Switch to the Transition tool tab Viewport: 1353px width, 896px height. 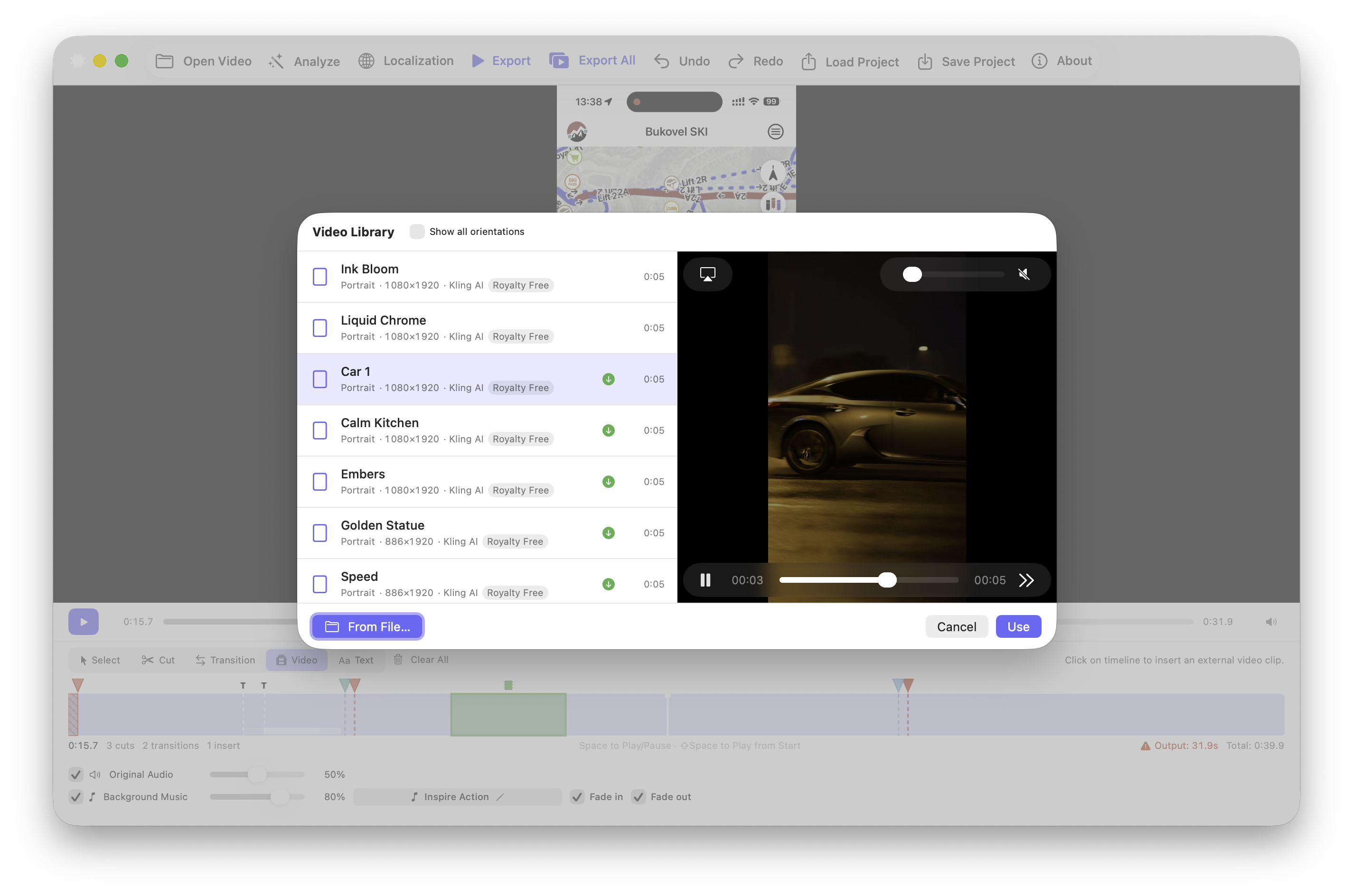pyautogui.click(x=225, y=660)
